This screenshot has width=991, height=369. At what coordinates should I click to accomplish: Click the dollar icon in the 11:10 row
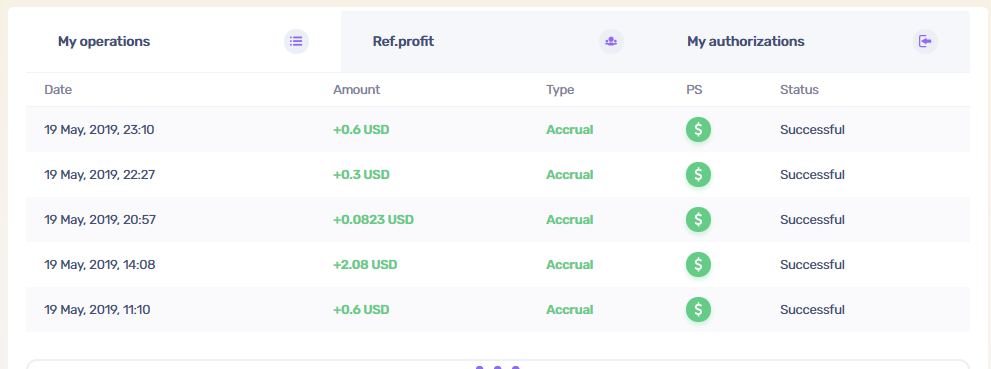tap(698, 310)
